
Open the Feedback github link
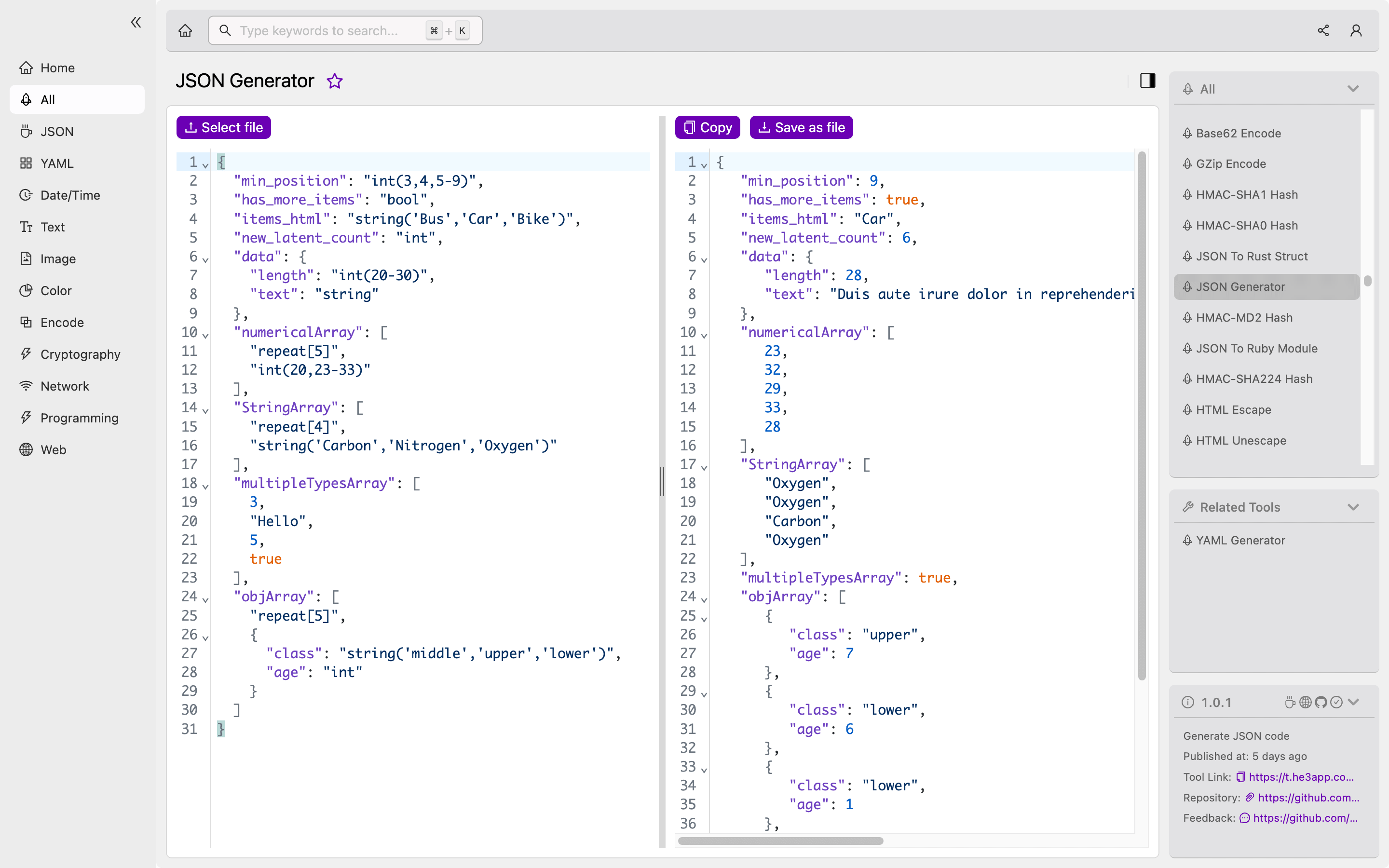(1305, 818)
